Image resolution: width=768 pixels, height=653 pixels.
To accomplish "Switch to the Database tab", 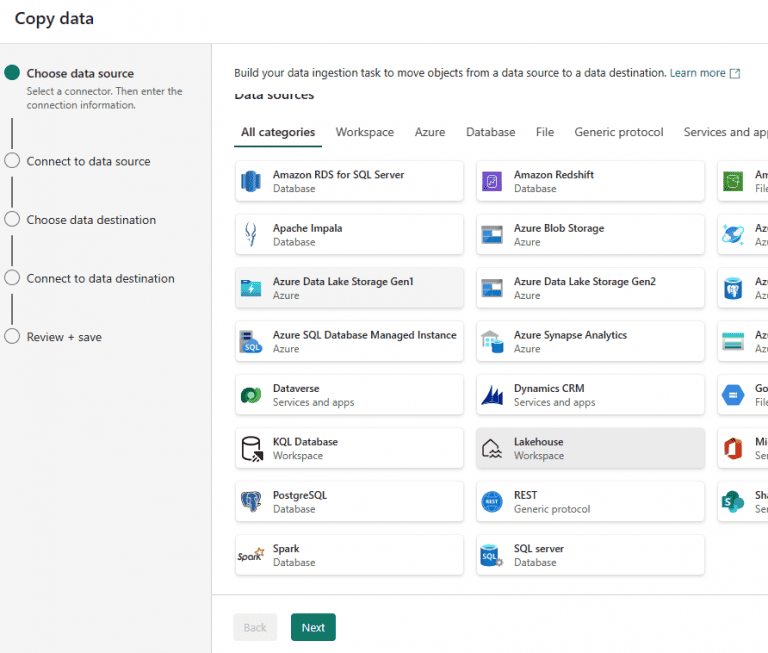I will coord(490,132).
